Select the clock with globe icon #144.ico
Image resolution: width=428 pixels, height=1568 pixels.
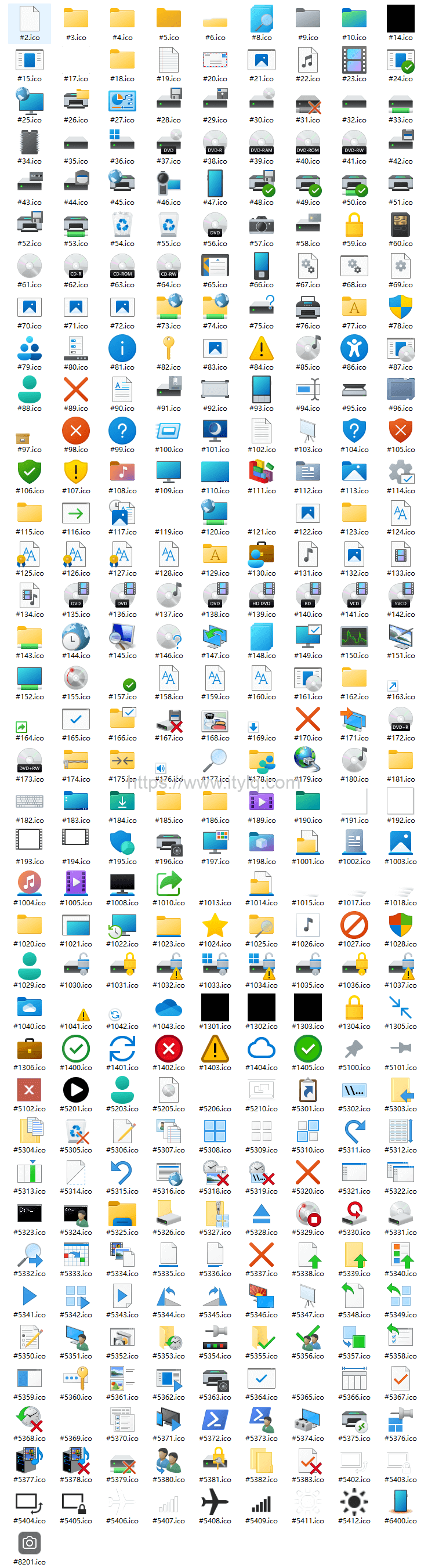pos(76,637)
